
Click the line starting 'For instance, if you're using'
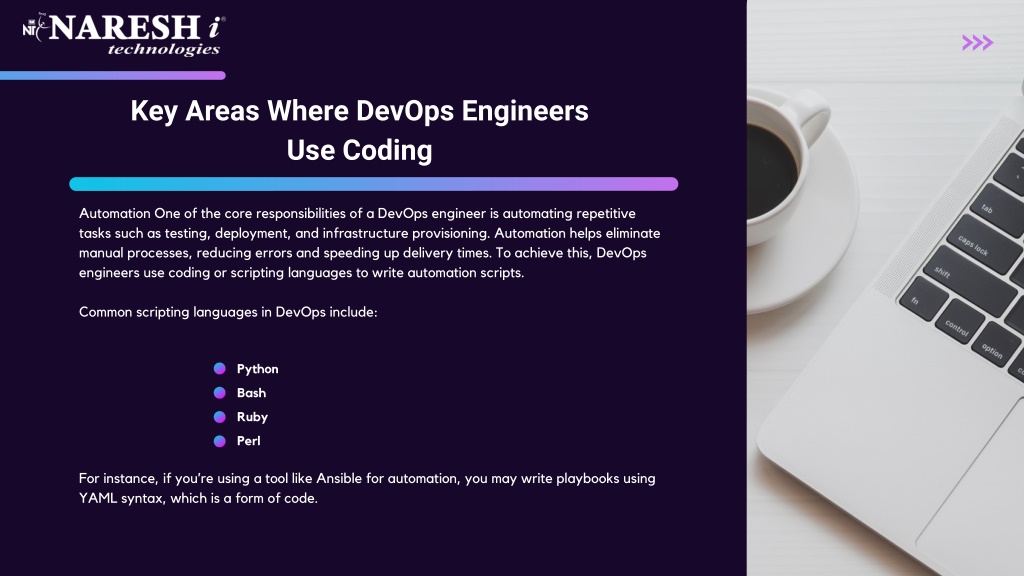367,479
